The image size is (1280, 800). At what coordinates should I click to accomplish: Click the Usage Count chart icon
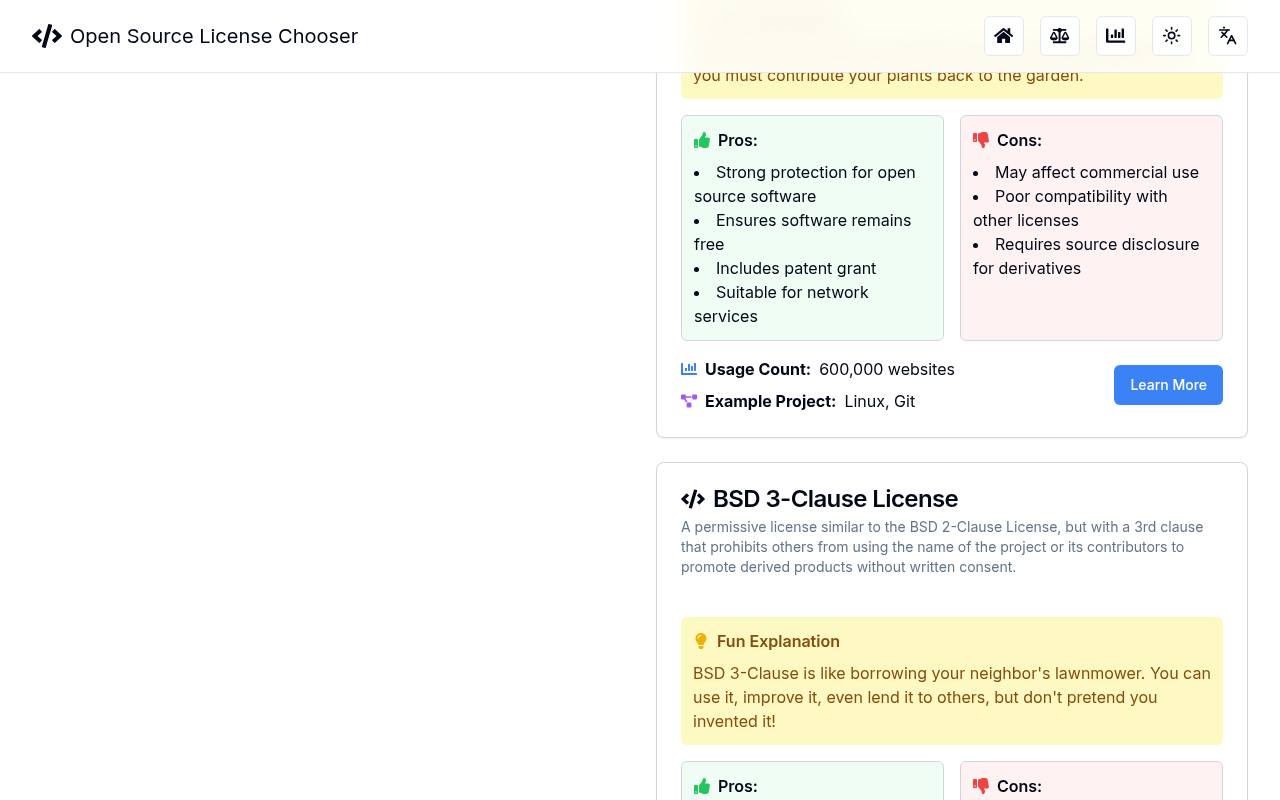coord(689,369)
